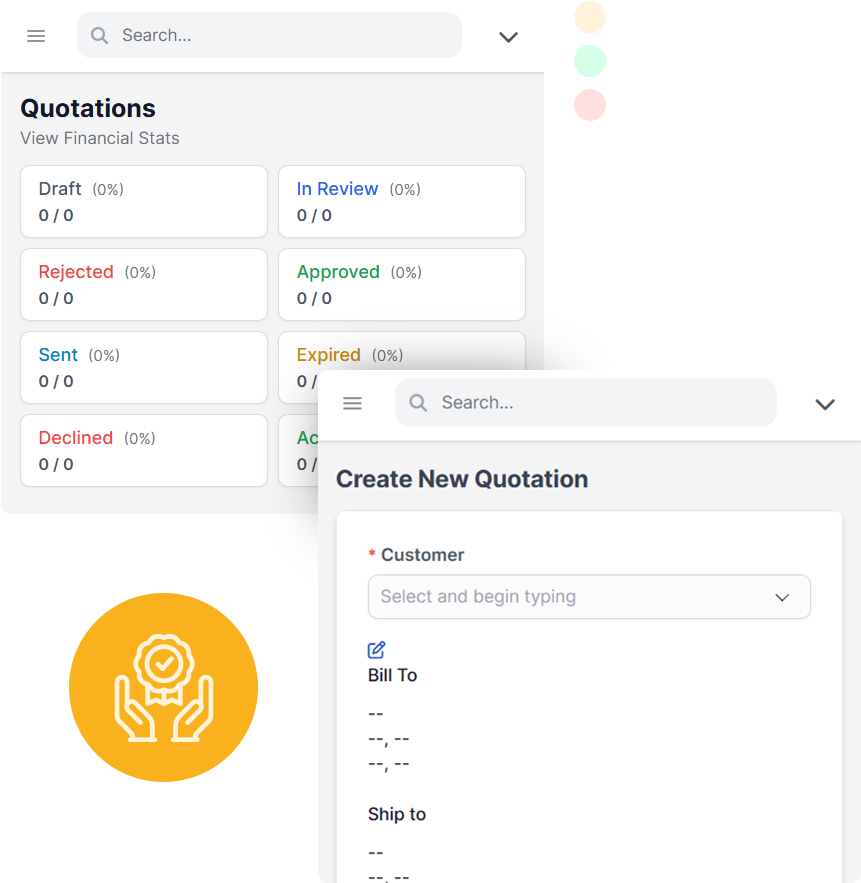Open the Declined quotations card

click(144, 451)
